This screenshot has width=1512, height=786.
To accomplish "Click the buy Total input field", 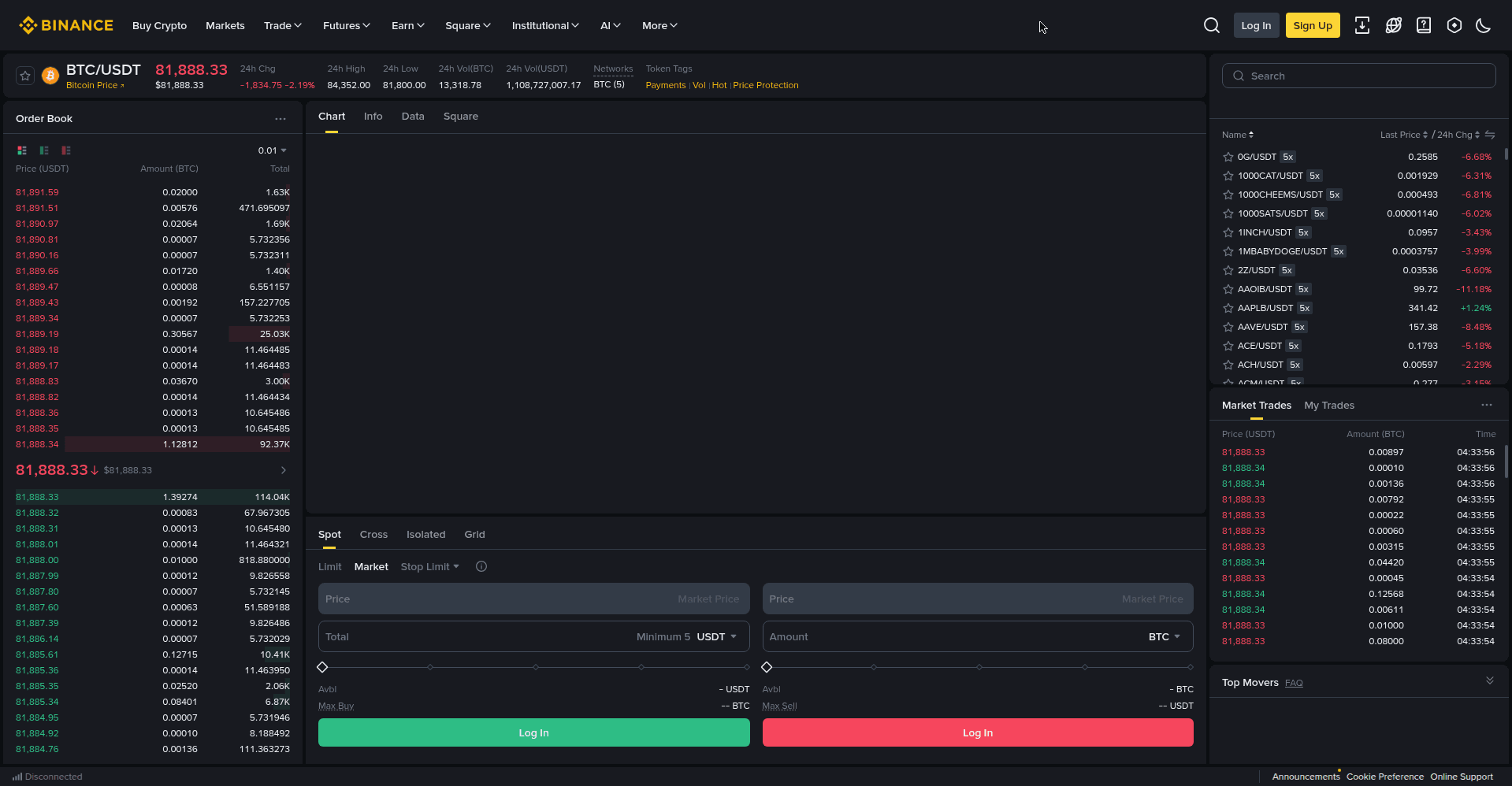I will (x=533, y=636).
